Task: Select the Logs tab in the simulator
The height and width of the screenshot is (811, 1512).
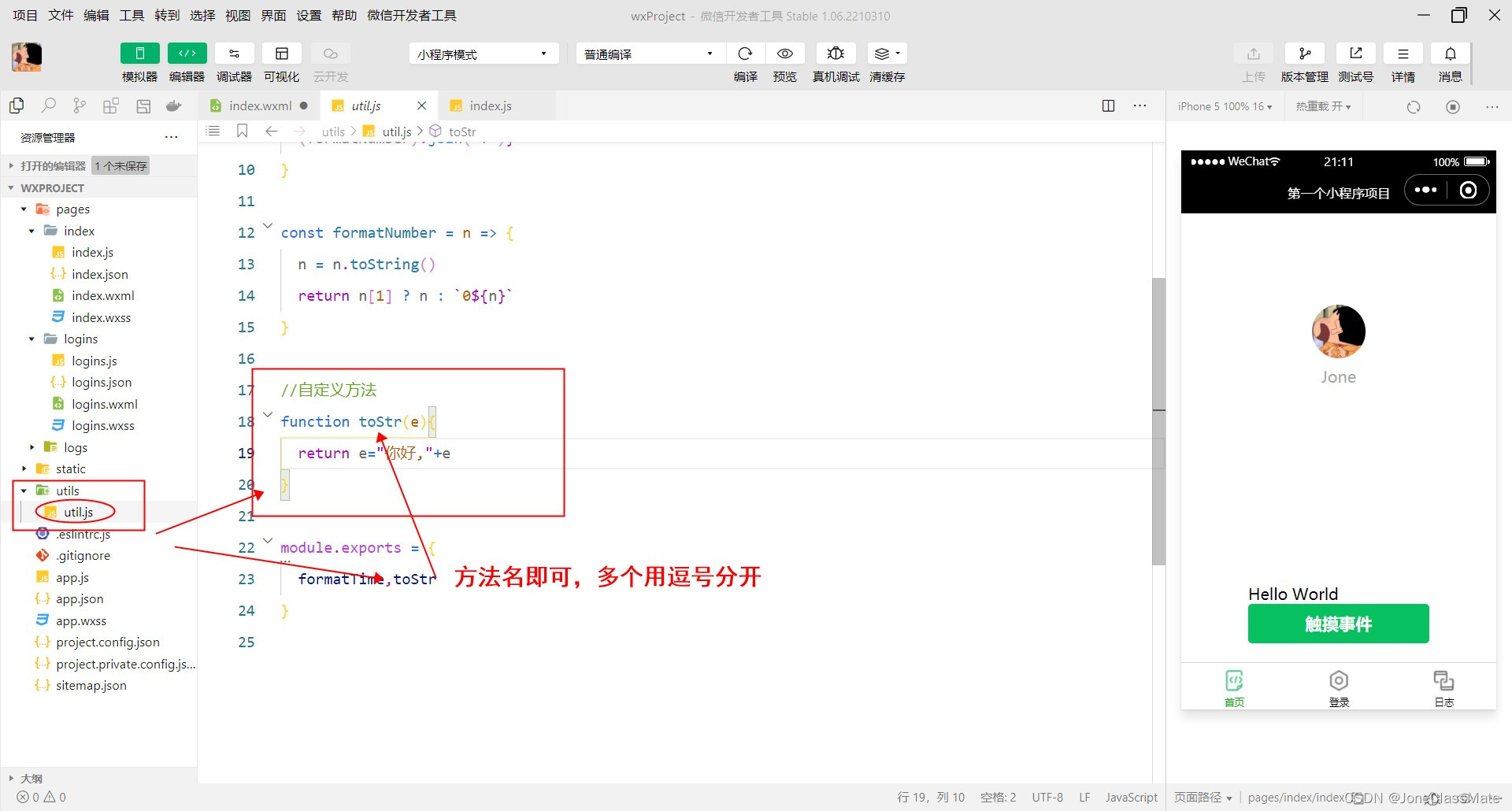Action: tap(1443, 688)
